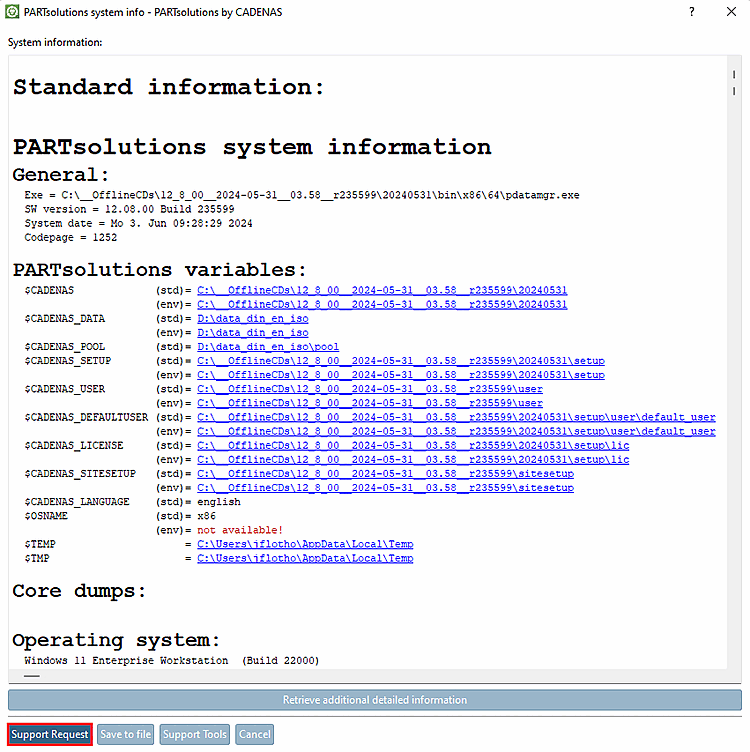Click the 'Core dumps:' heading
This screenshot has height=752, width=750.
tap(79, 591)
